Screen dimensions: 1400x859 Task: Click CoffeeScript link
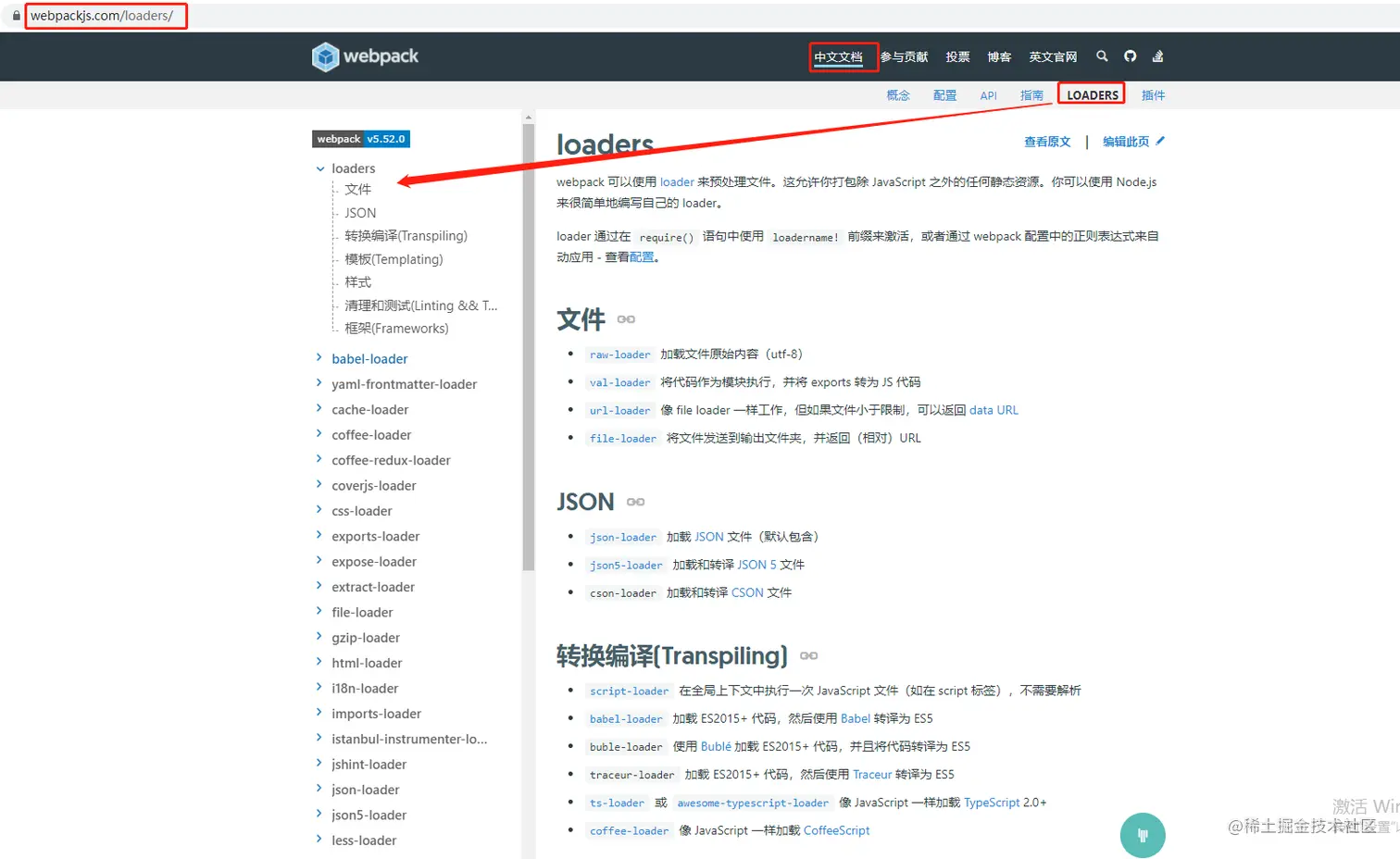[x=836, y=830]
